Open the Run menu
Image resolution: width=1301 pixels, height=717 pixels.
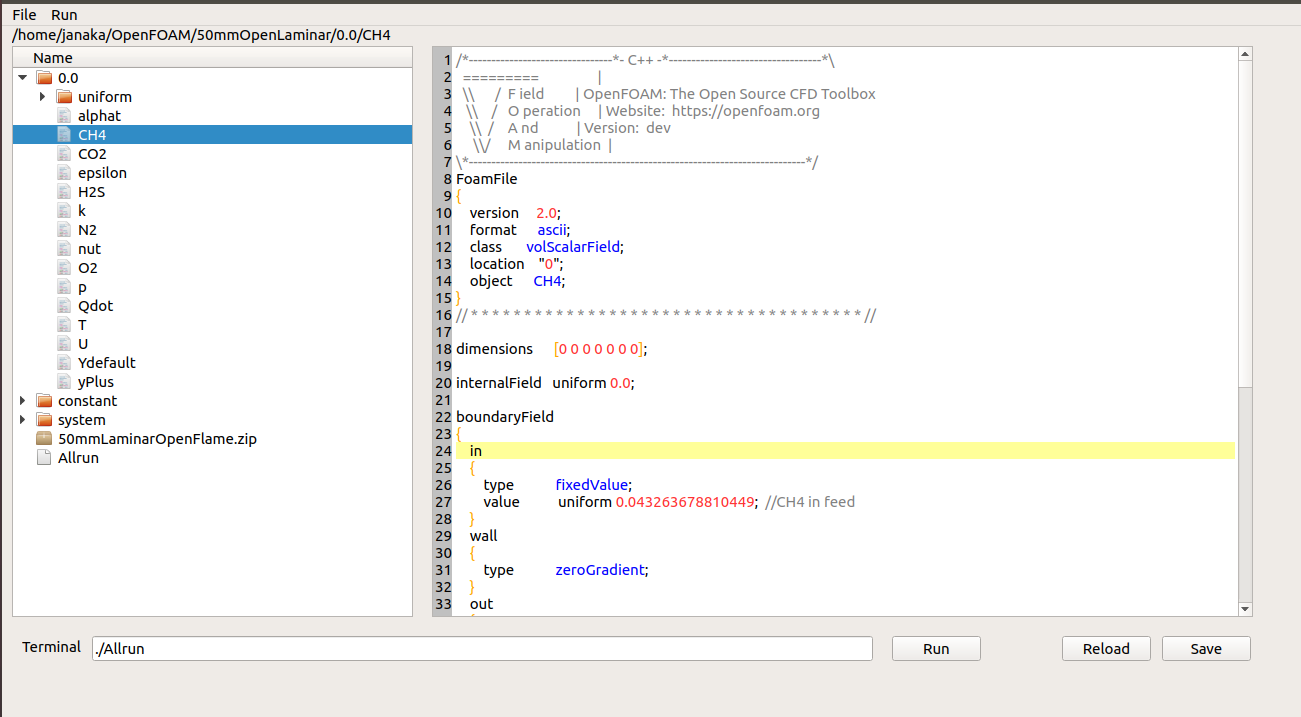click(63, 14)
